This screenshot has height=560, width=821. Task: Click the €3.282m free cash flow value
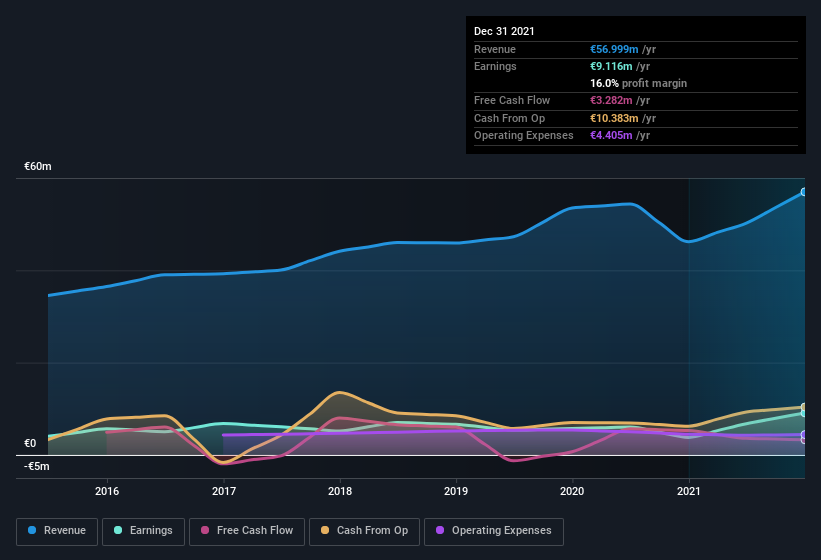tap(611, 100)
